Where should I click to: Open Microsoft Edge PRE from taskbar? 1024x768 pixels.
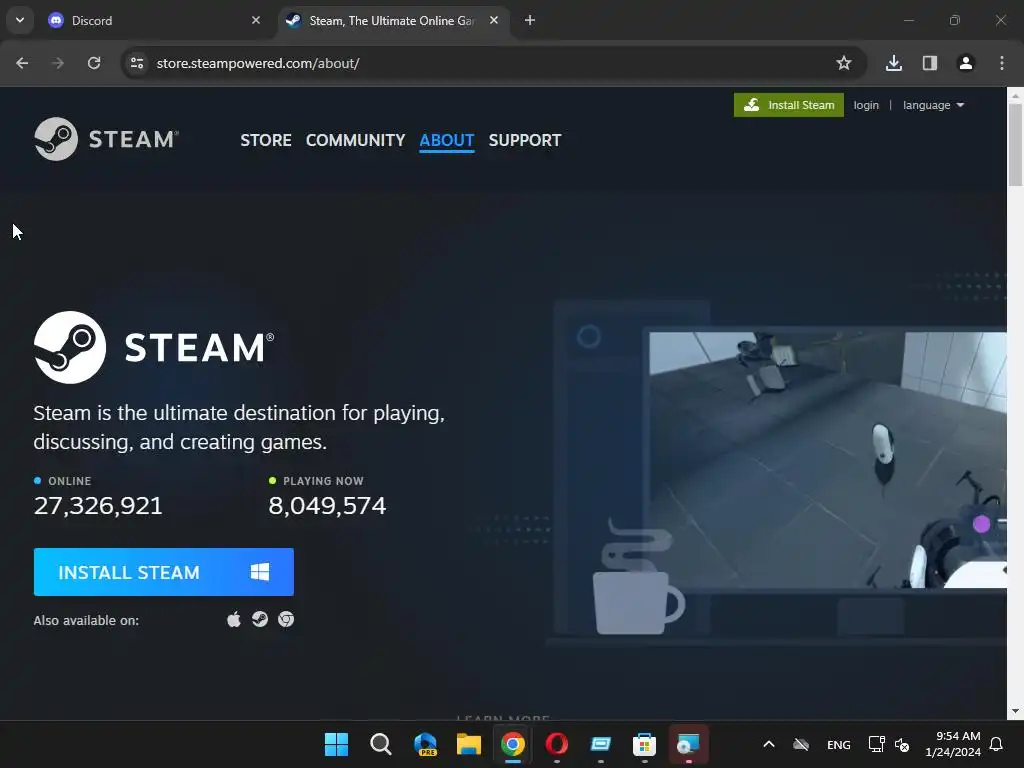coord(425,744)
